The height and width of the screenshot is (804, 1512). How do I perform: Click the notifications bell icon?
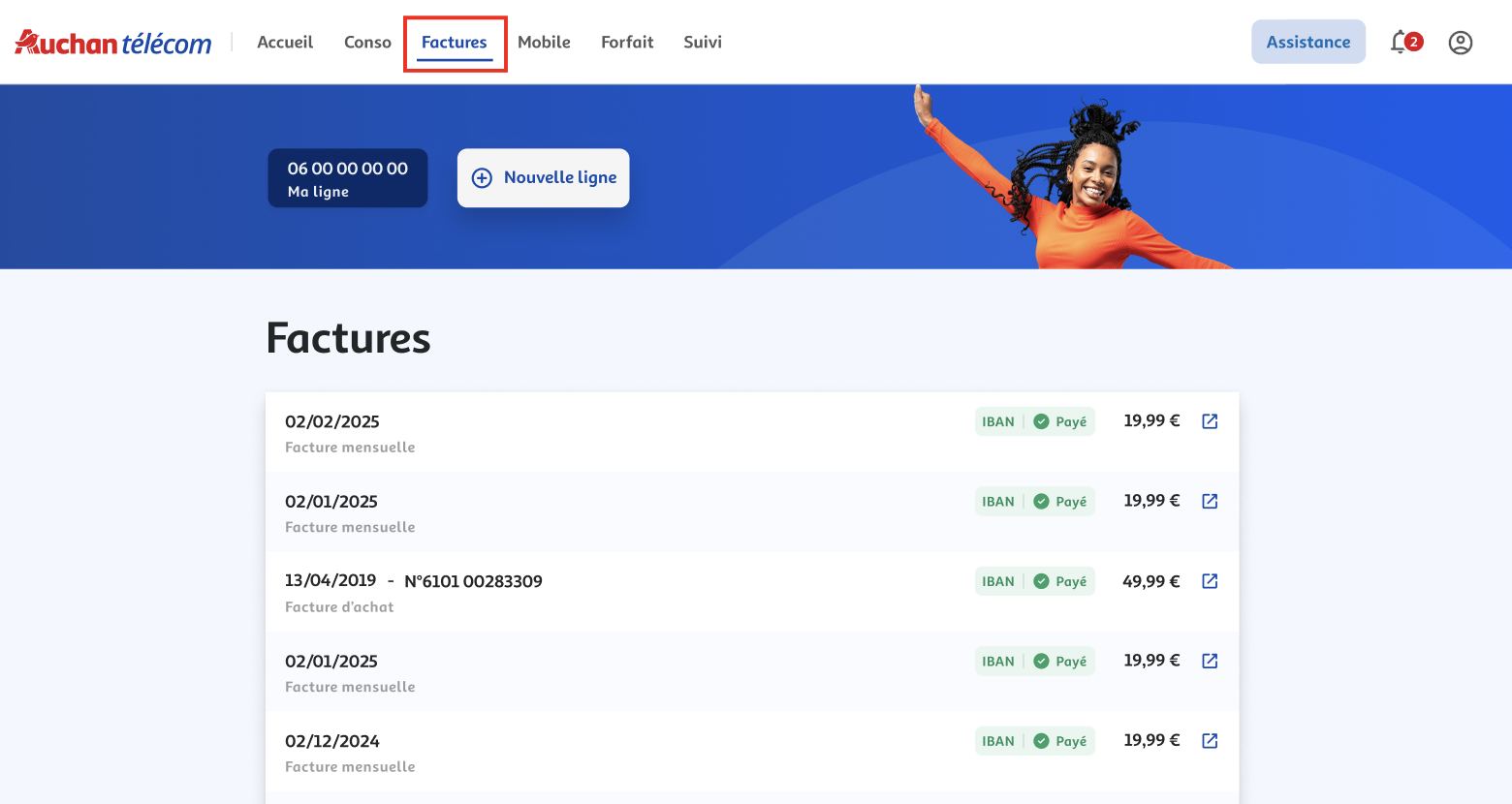tap(1400, 43)
